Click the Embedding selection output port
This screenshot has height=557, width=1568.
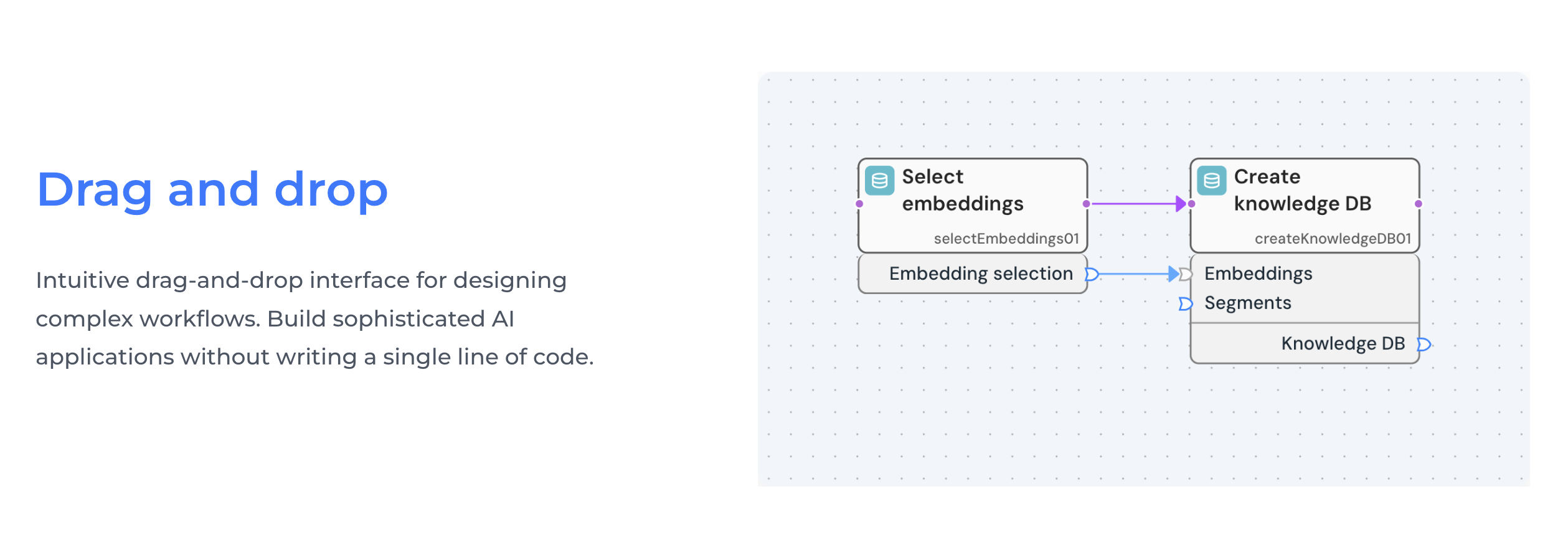tap(1091, 274)
